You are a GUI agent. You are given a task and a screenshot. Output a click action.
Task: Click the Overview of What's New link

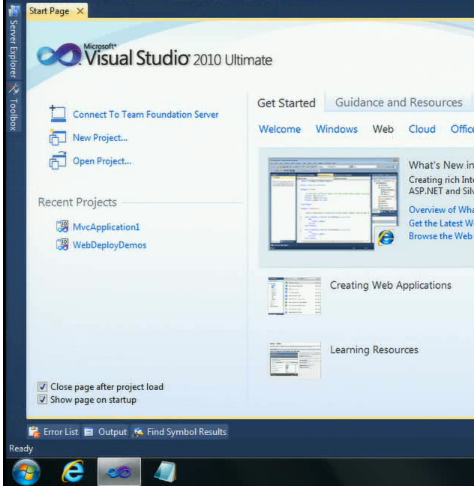(x=441, y=210)
